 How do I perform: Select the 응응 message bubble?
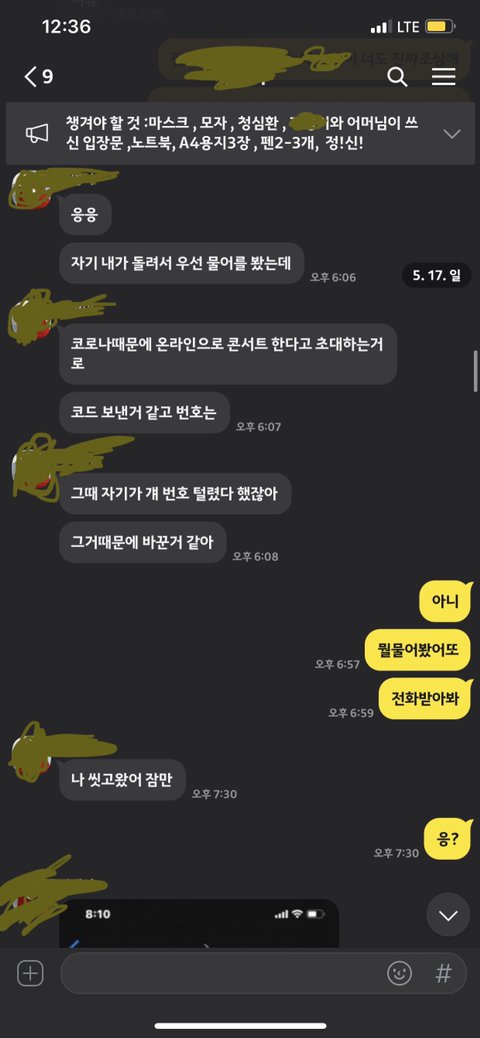(x=85, y=215)
